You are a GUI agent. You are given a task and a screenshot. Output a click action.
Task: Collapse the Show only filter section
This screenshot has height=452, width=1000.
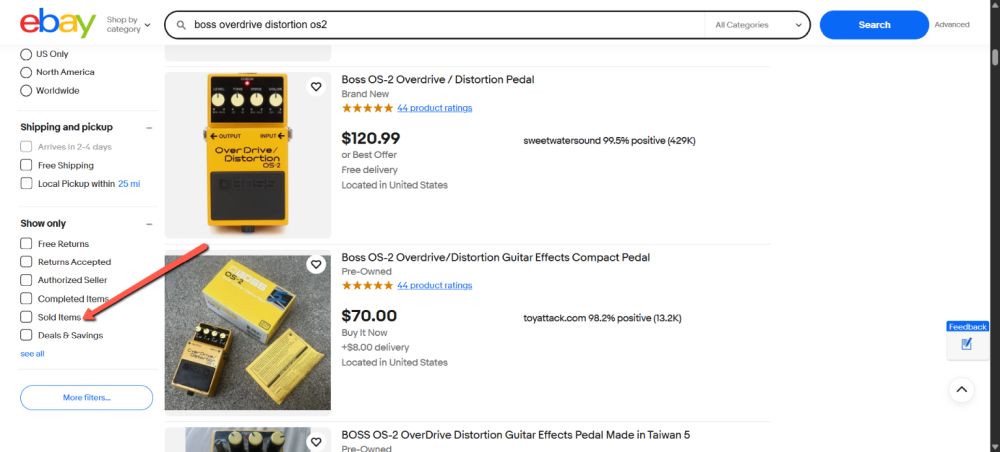149,224
